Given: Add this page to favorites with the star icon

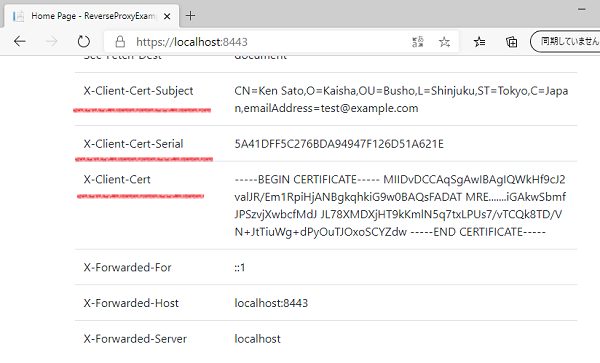Looking at the screenshot, I should (x=444, y=42).
